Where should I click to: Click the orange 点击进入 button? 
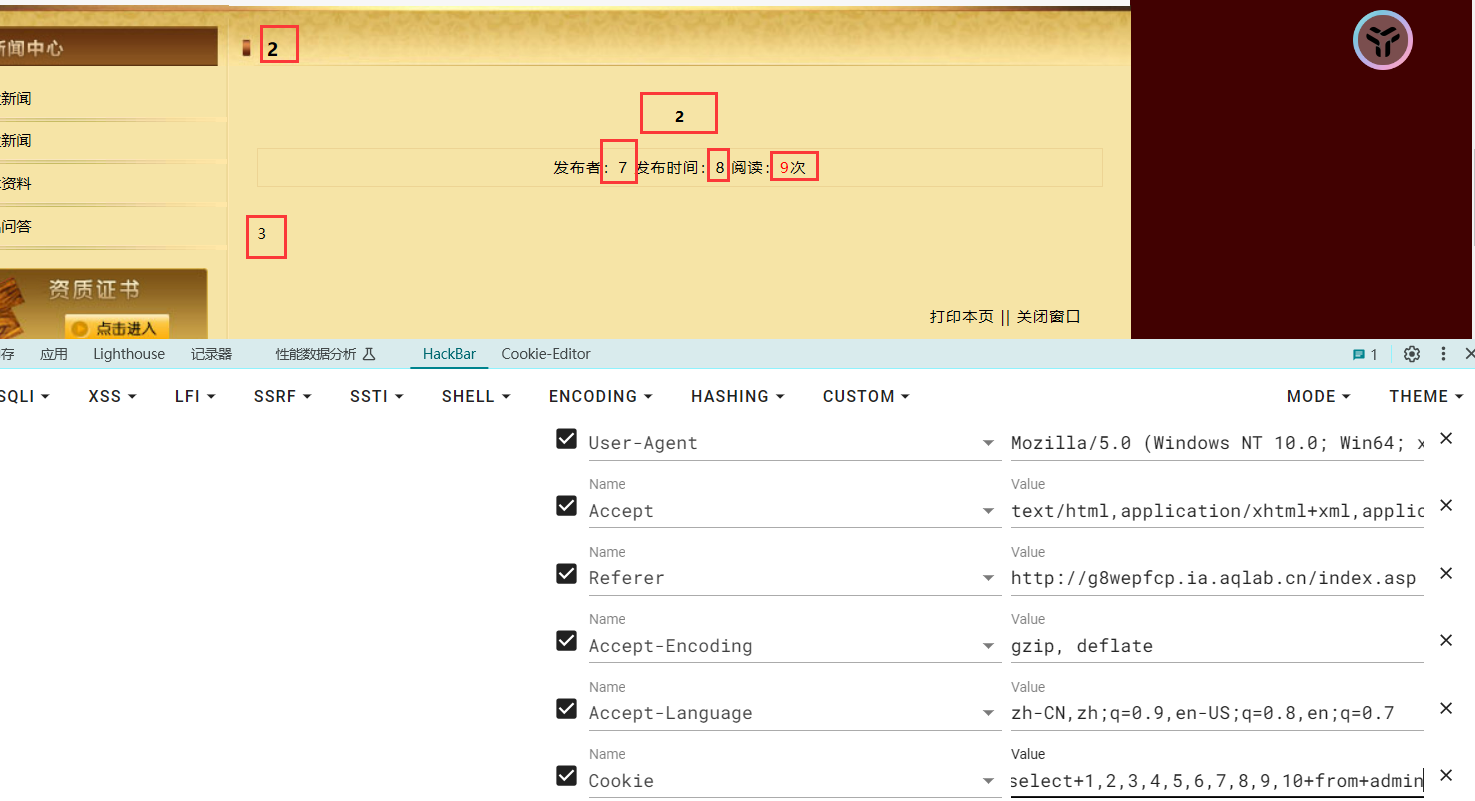pos(117,328)
